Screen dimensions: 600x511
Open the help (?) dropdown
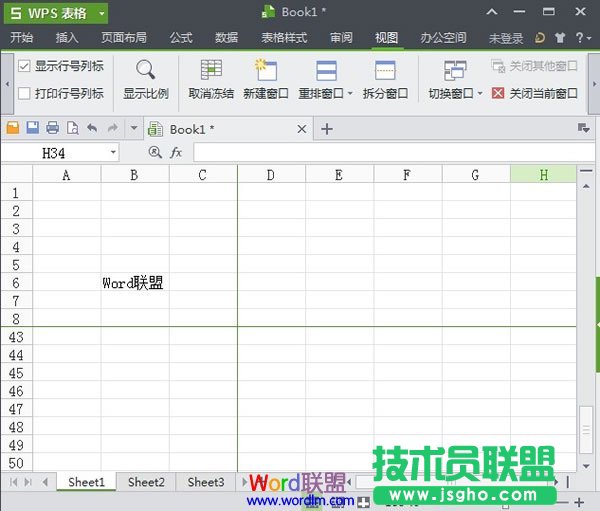click(x=584, y=38)
